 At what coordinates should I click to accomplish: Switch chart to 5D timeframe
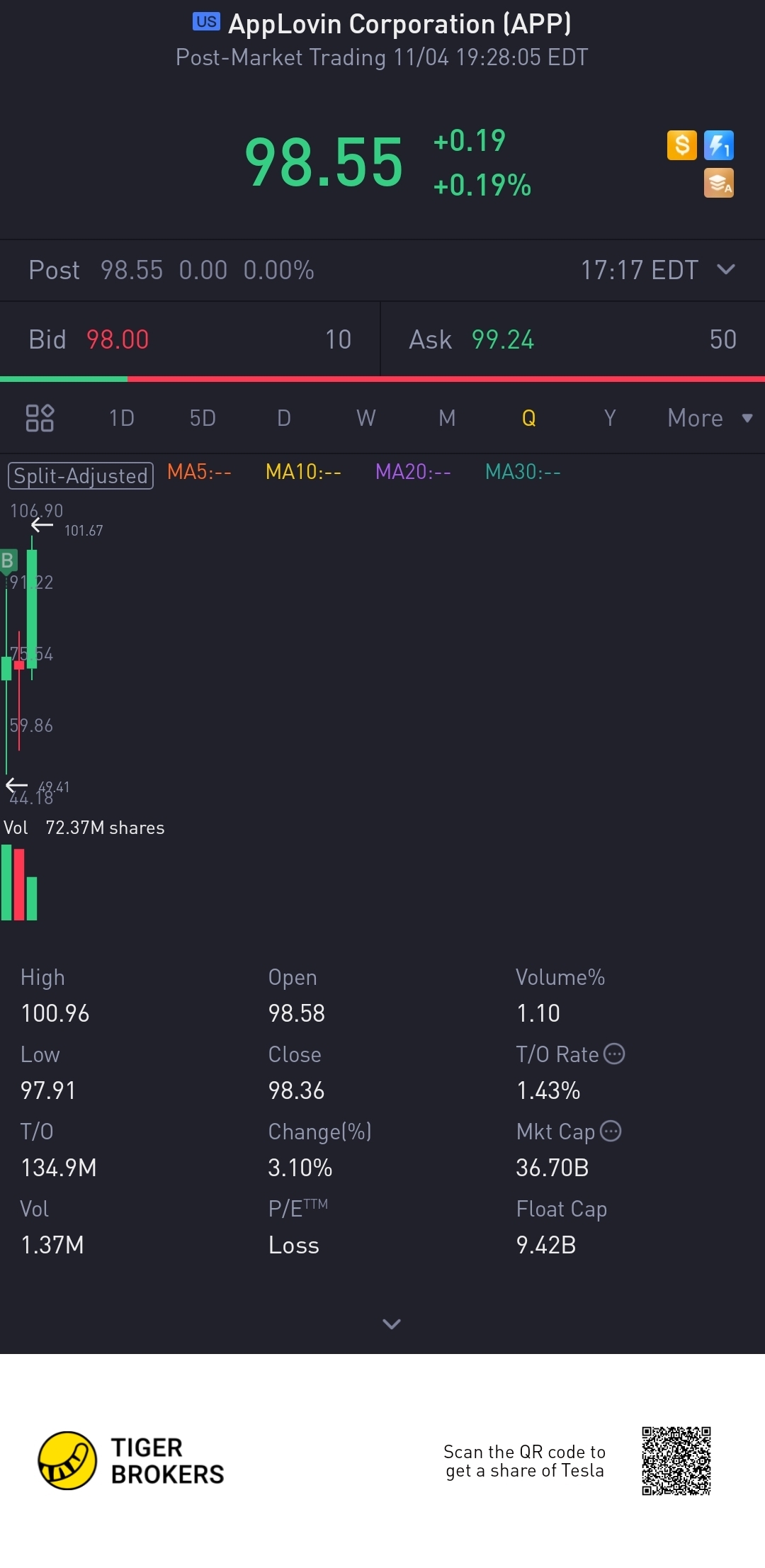tap(203, 418)
